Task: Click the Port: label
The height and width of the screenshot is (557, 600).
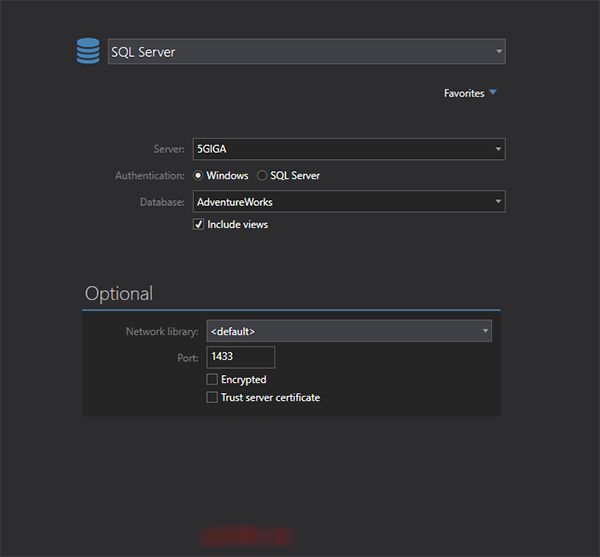Action: [x=188, y=358]
